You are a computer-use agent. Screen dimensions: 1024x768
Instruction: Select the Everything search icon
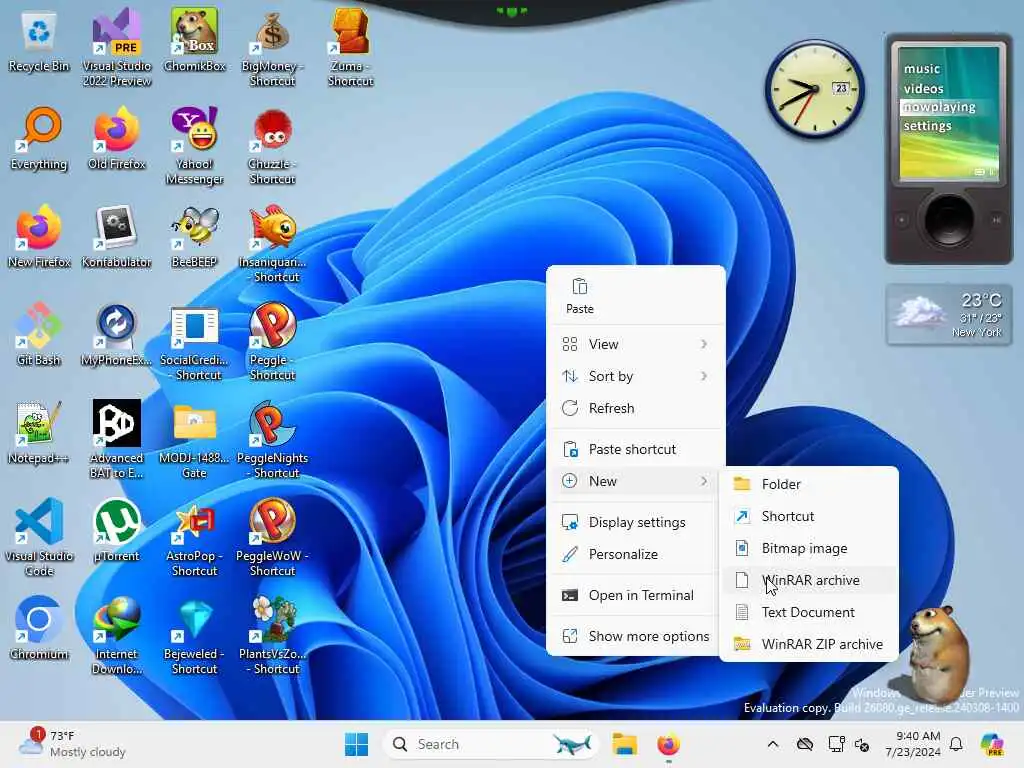[x=39, y=138]
